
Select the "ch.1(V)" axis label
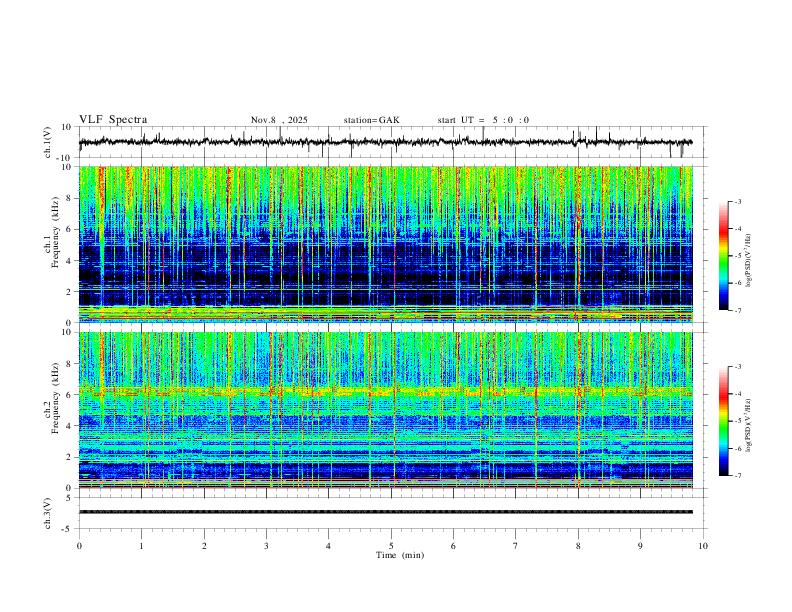pos(48,142)
